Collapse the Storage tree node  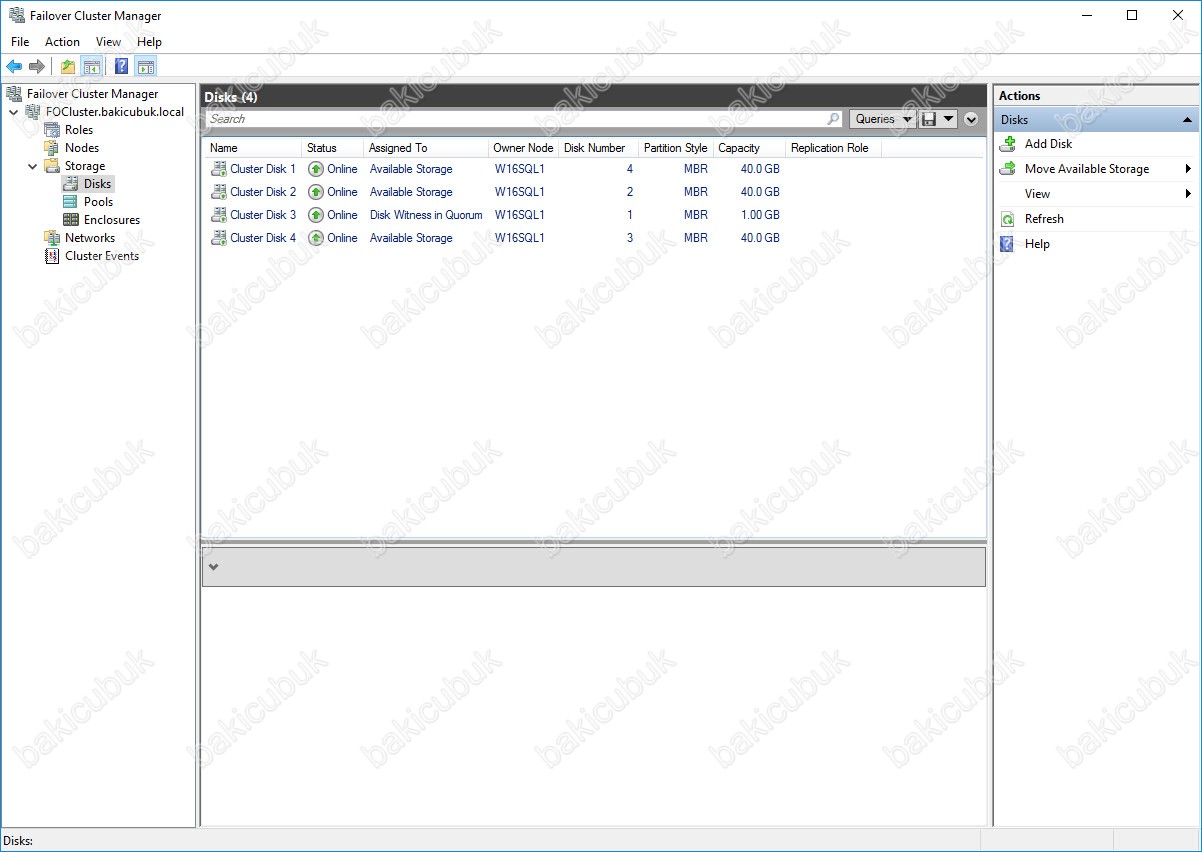pos(32,166)
